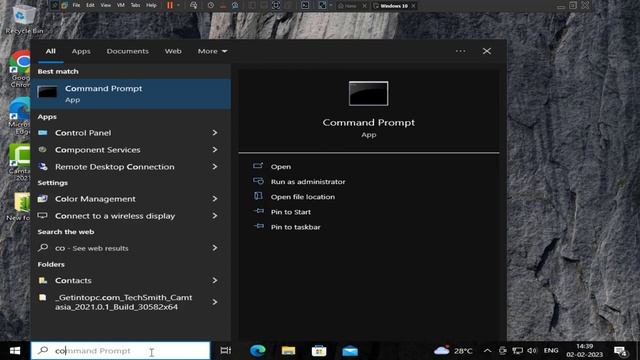This screenshot has width=640, height=360.
Task: Expand Control Panel result details
Action: pyautogui.click(x=215, y=133)
